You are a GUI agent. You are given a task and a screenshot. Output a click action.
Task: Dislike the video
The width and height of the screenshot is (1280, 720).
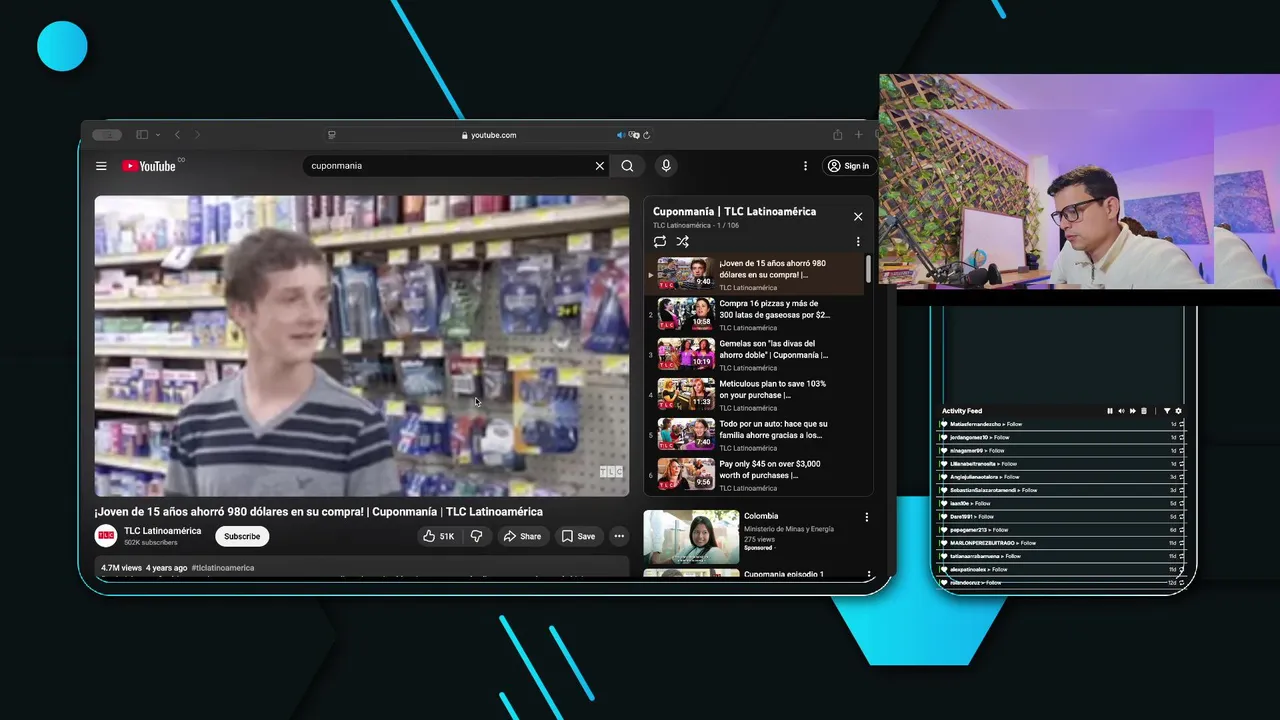(477, 536)
